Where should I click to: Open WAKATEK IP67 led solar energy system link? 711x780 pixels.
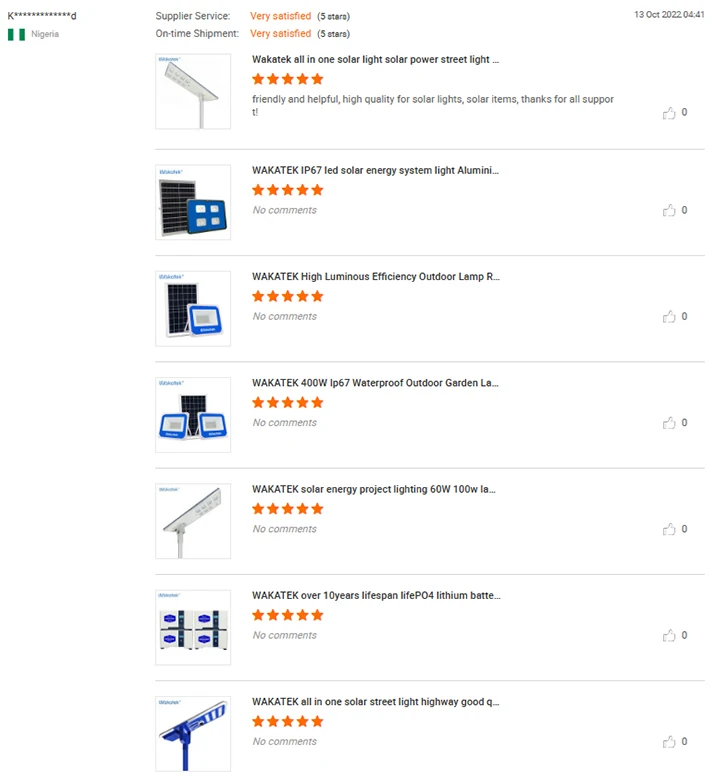point(375,171)
